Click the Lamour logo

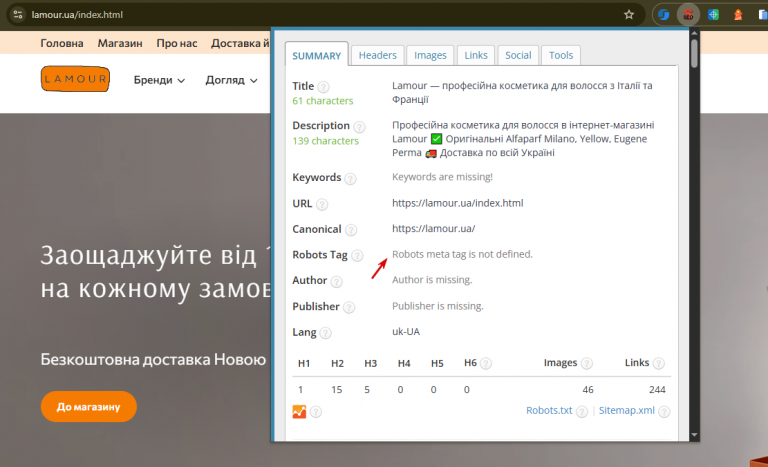(x=75, y=79)
